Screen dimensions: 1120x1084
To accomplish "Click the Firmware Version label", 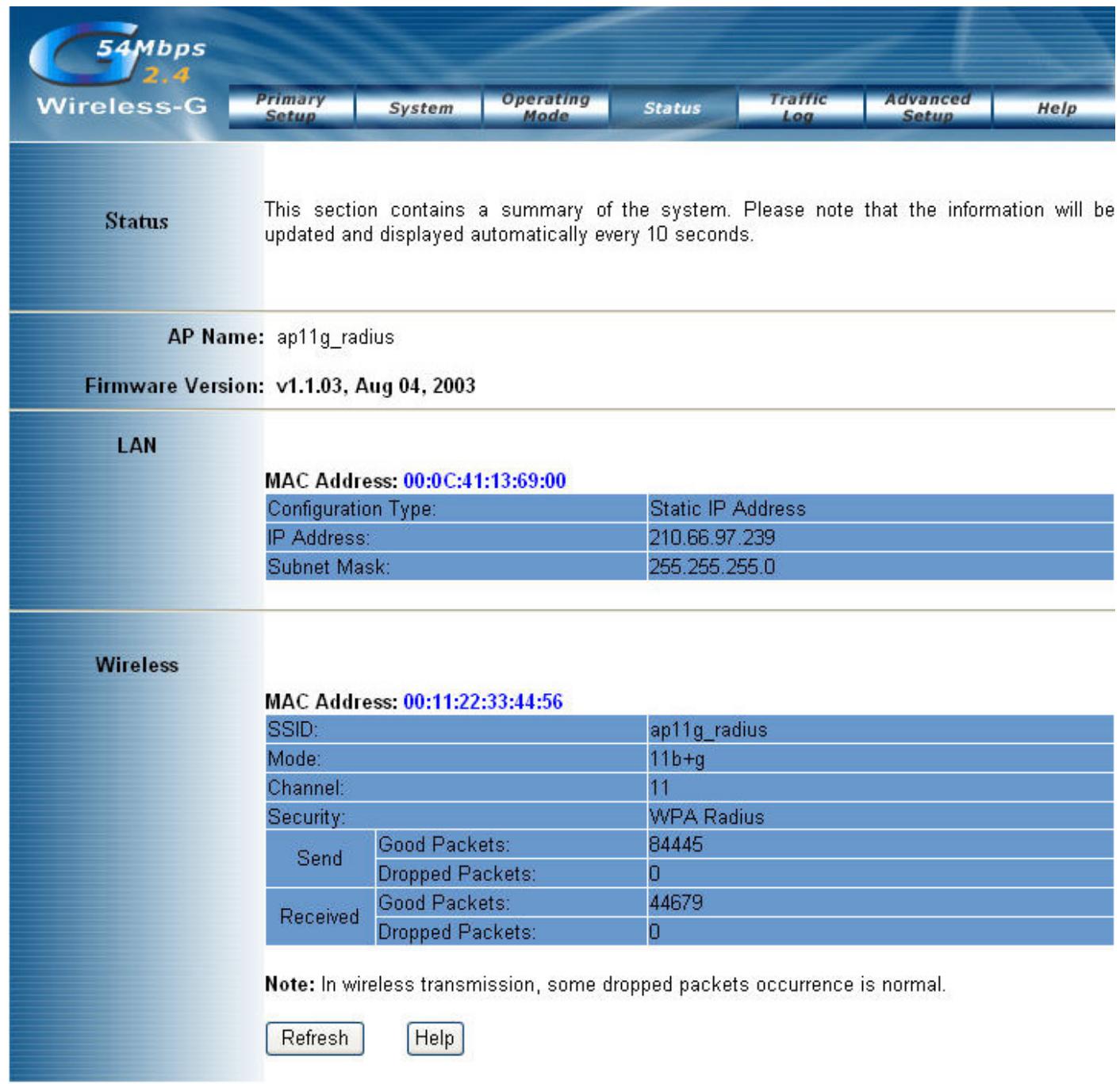I will pos(175,386).
